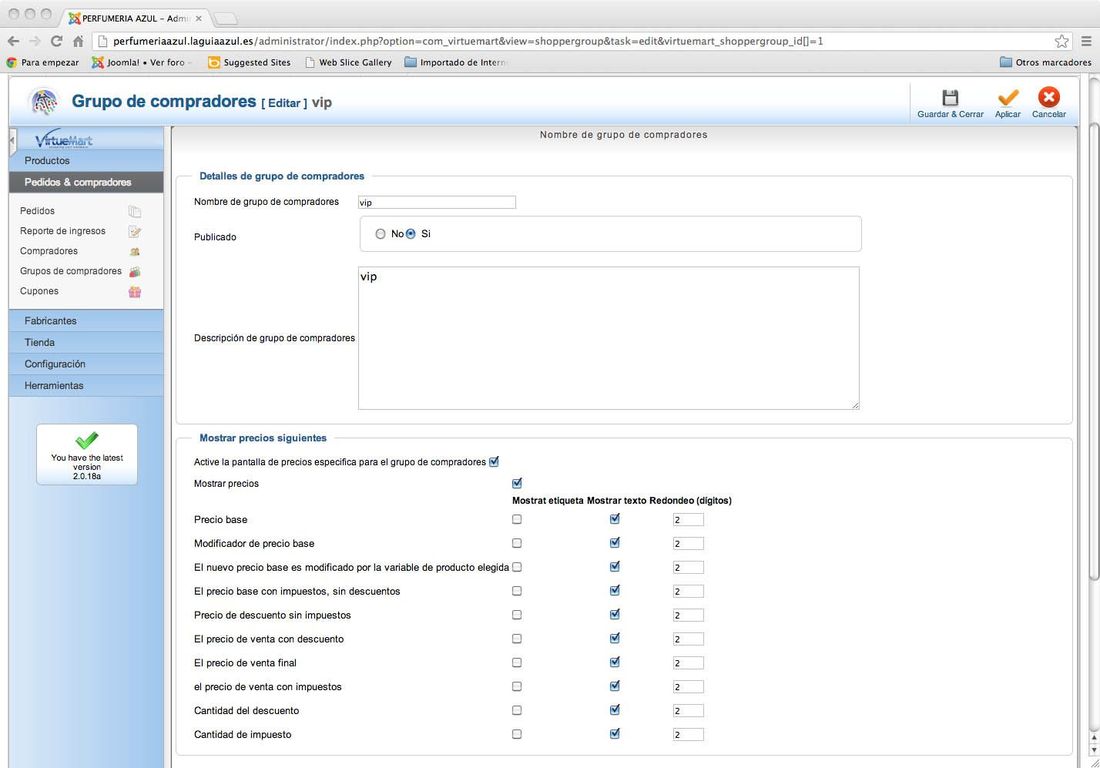Viewport: 1100px width, 768px height.
Task: Click the green latest version checkmark
Action: click(x=87, y=440)
